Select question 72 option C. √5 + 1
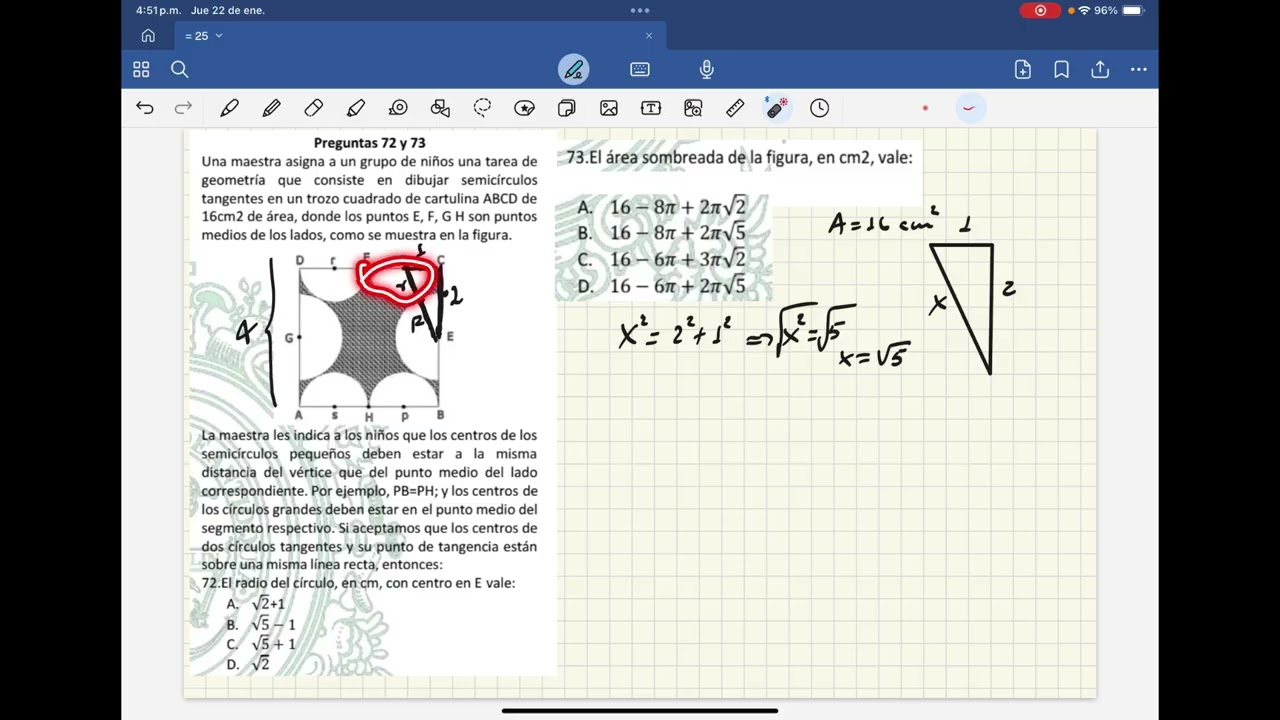The image size is (1280, 720). (261, 644)
